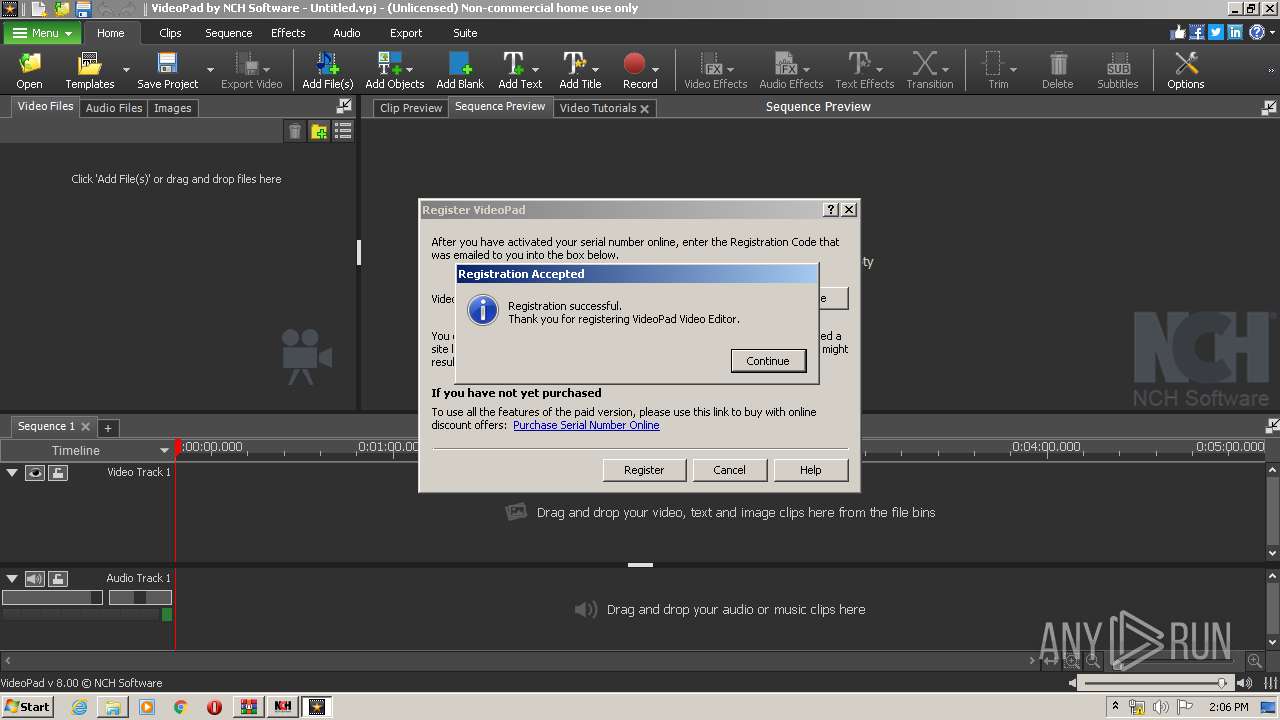Collapse Audio Track 1 triangle
This screenshot has height=720, width=1280.
point(12,578)
